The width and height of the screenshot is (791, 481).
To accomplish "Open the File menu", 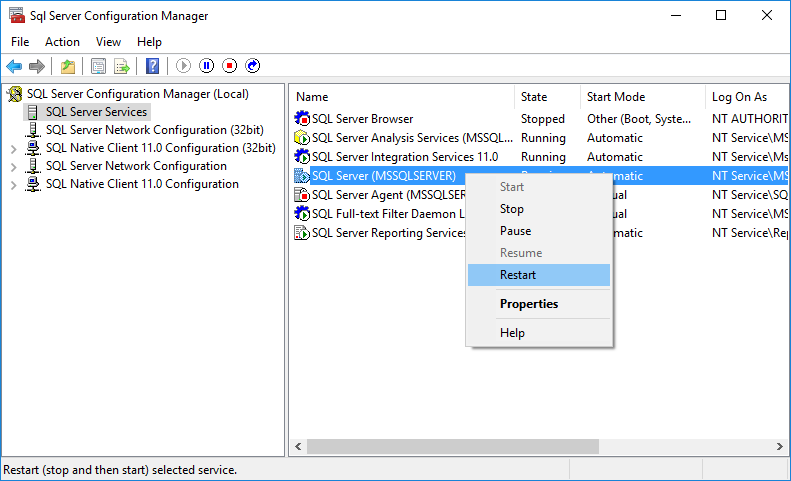I will [x=20, y=42].
